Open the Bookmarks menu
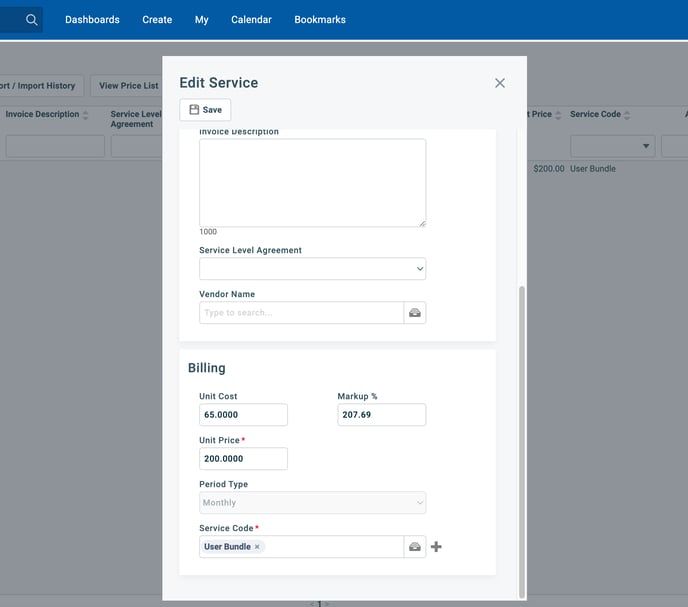Screen dimensions: 688x607 320,20
